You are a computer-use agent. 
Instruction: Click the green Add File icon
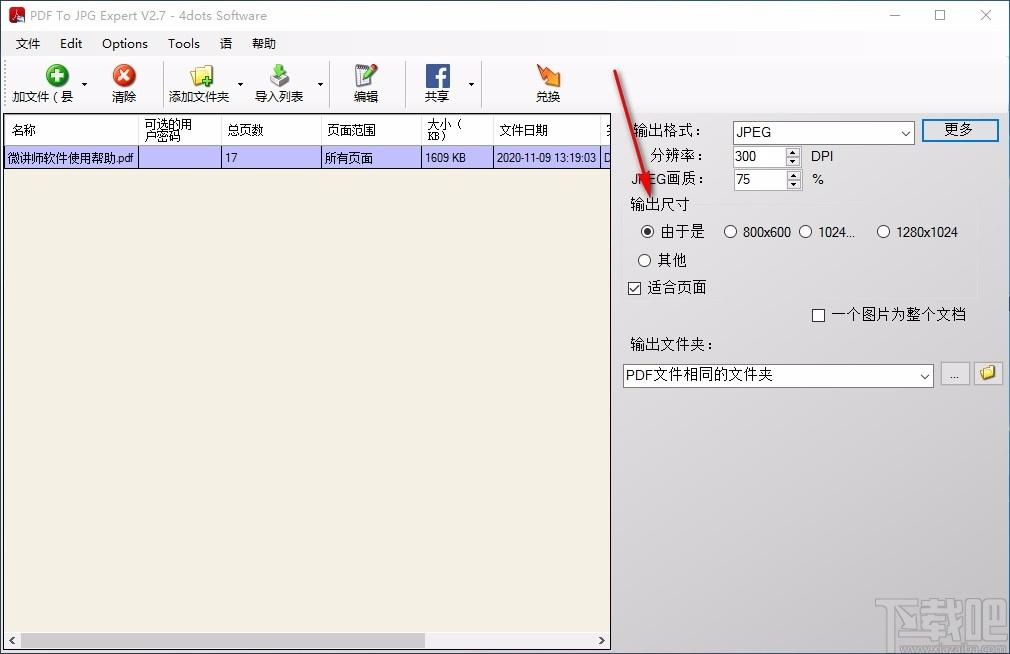(x=57, y=76)
